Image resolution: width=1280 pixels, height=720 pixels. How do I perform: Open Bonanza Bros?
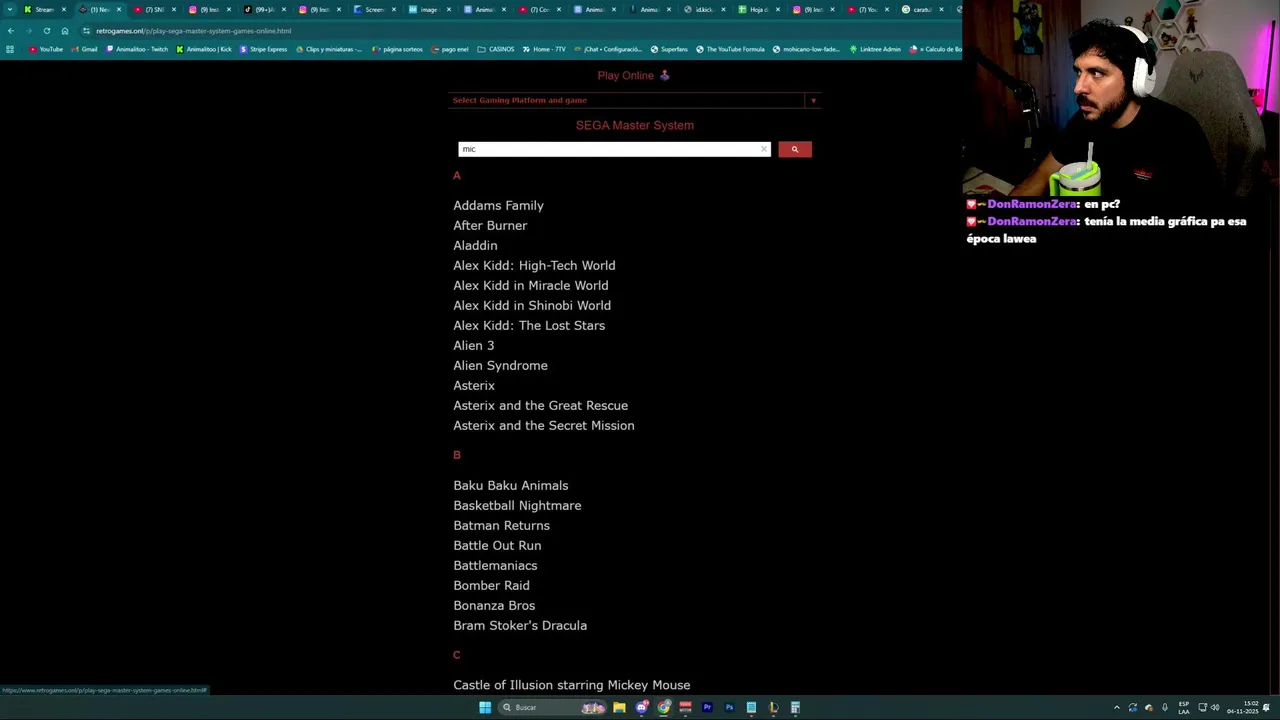click(494, 605)
